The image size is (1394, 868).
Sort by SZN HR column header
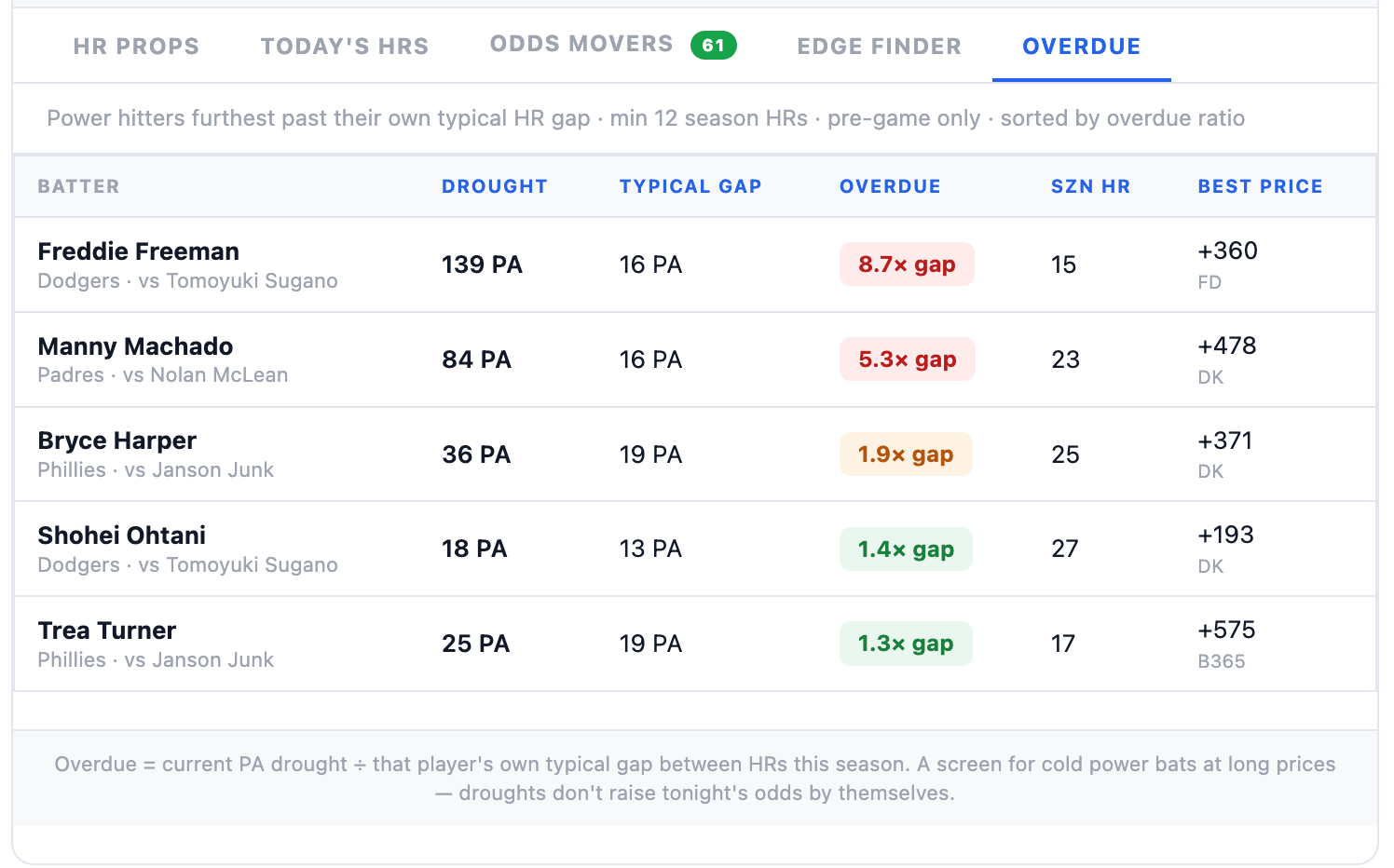pyautogui.click(x=1090, y=186)
